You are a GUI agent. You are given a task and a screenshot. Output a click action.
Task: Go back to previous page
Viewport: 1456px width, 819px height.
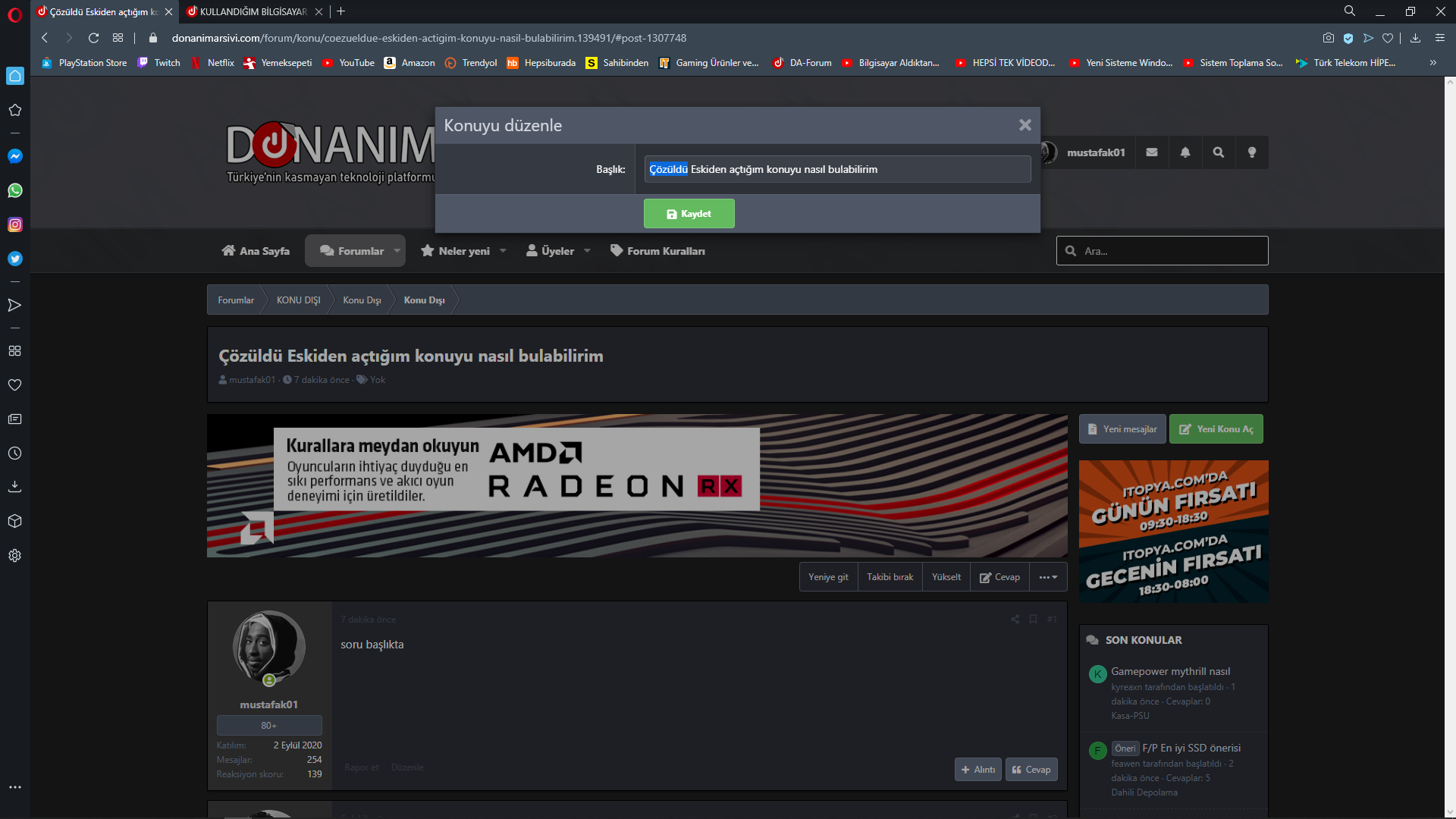coord(45,38)
